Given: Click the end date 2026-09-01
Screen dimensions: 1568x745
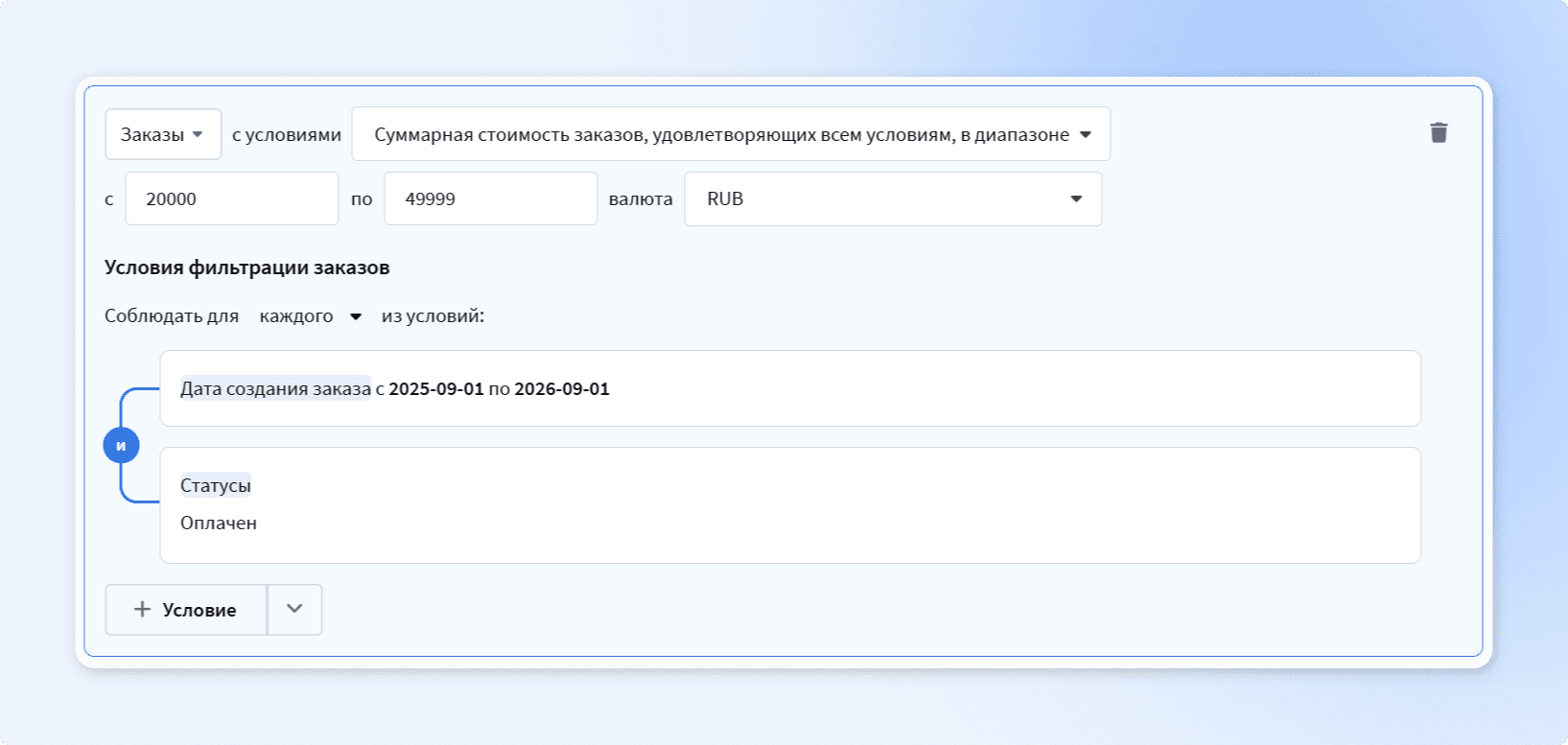Looking at the screenshot, I should (x=562, y=388).
